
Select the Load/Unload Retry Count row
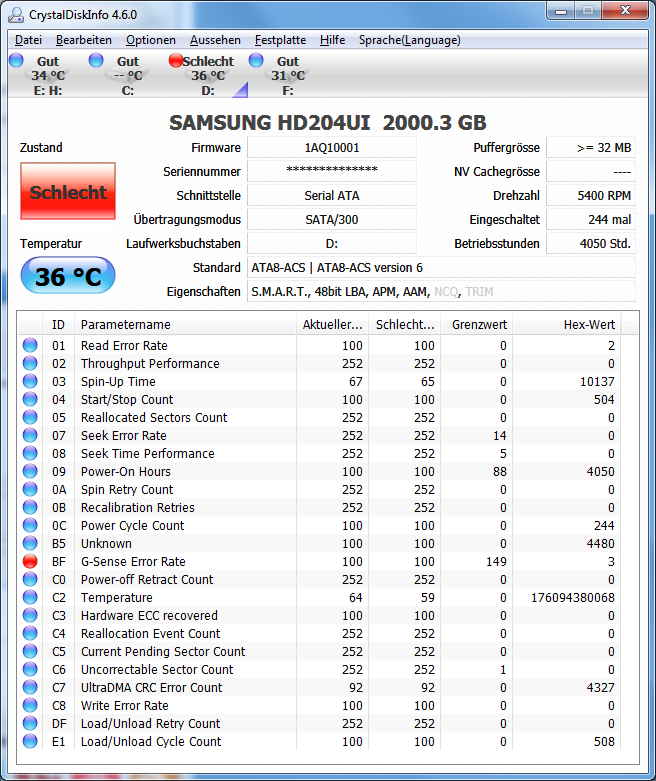pyautogui.click(x=319, y=723)
